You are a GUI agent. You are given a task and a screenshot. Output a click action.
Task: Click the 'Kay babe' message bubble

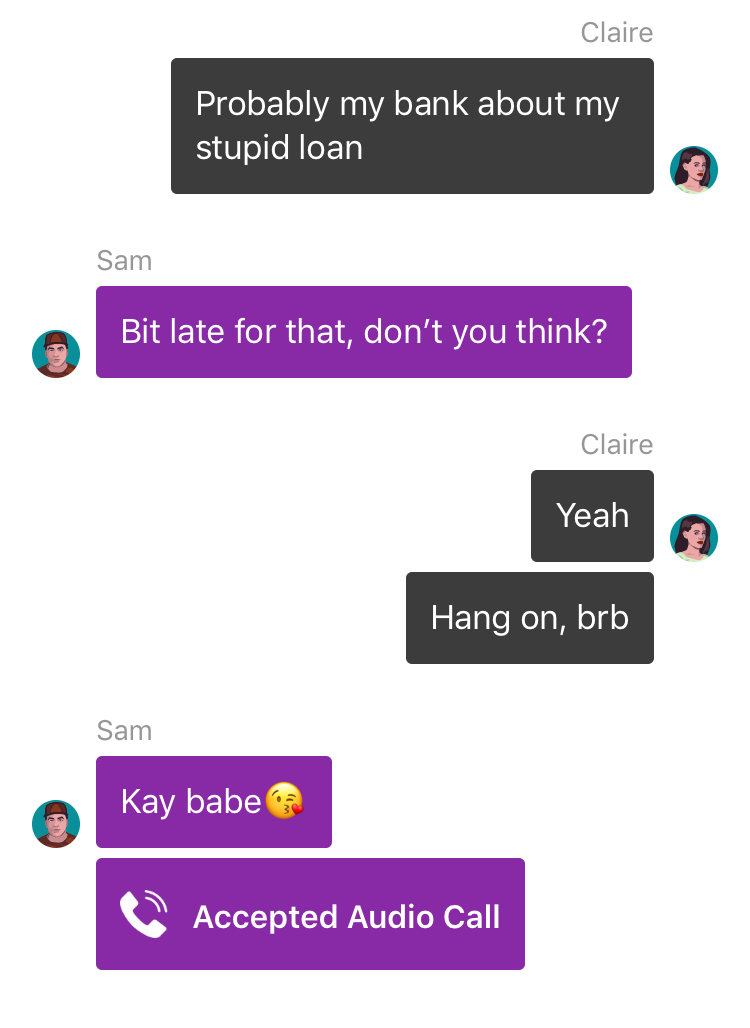(x=214, y=802)
